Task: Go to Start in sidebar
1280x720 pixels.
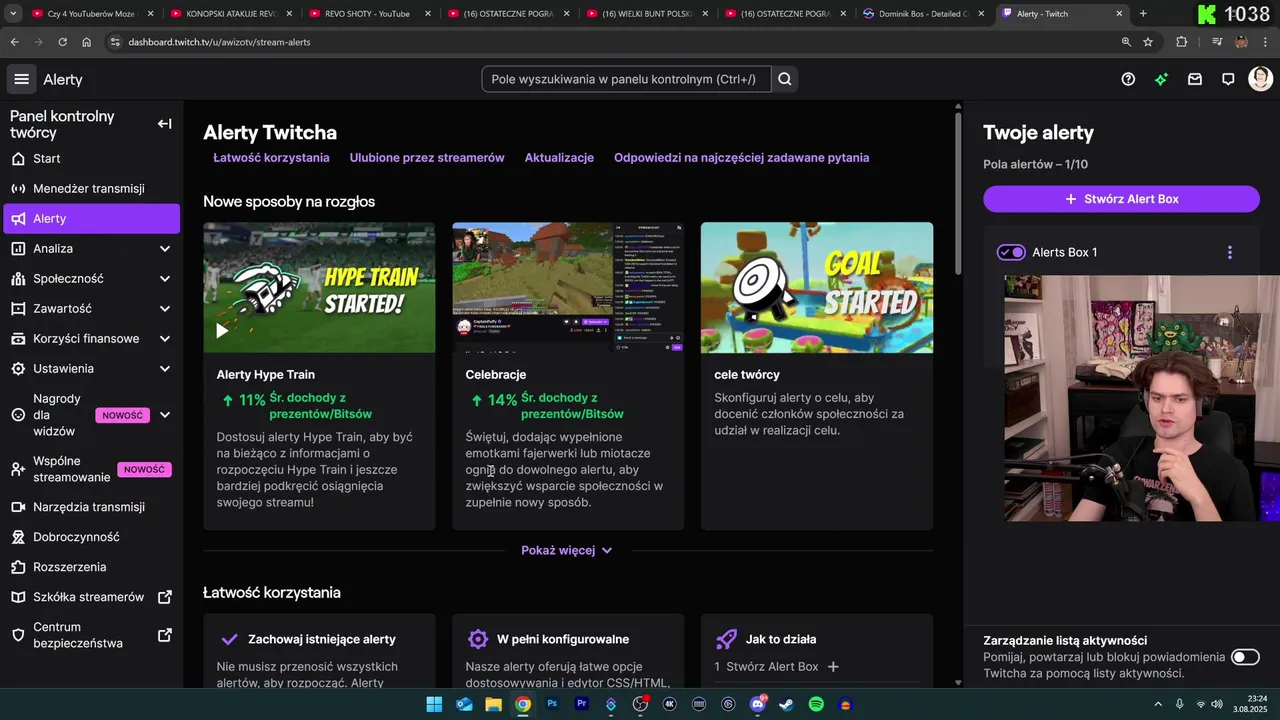Action: [92, 159]
